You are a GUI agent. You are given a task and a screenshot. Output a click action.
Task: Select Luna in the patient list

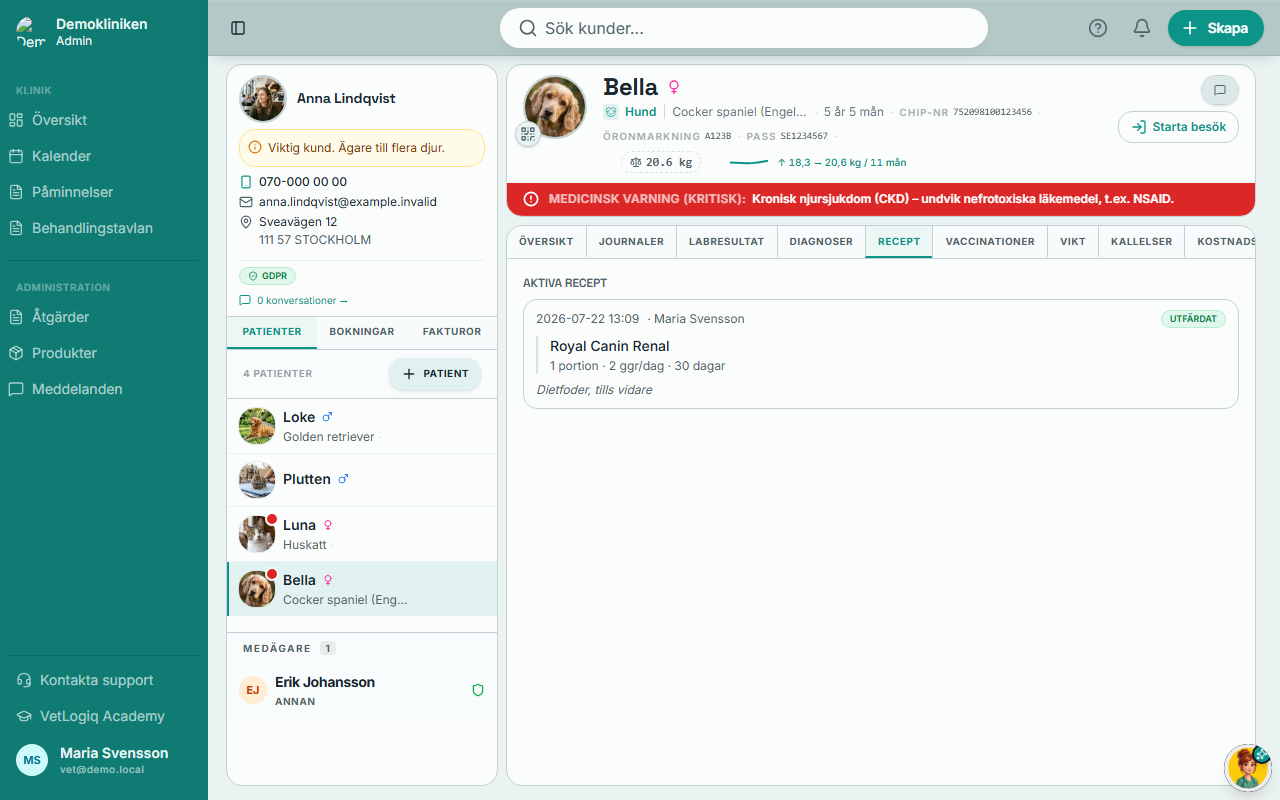click(x=362, y=534)
